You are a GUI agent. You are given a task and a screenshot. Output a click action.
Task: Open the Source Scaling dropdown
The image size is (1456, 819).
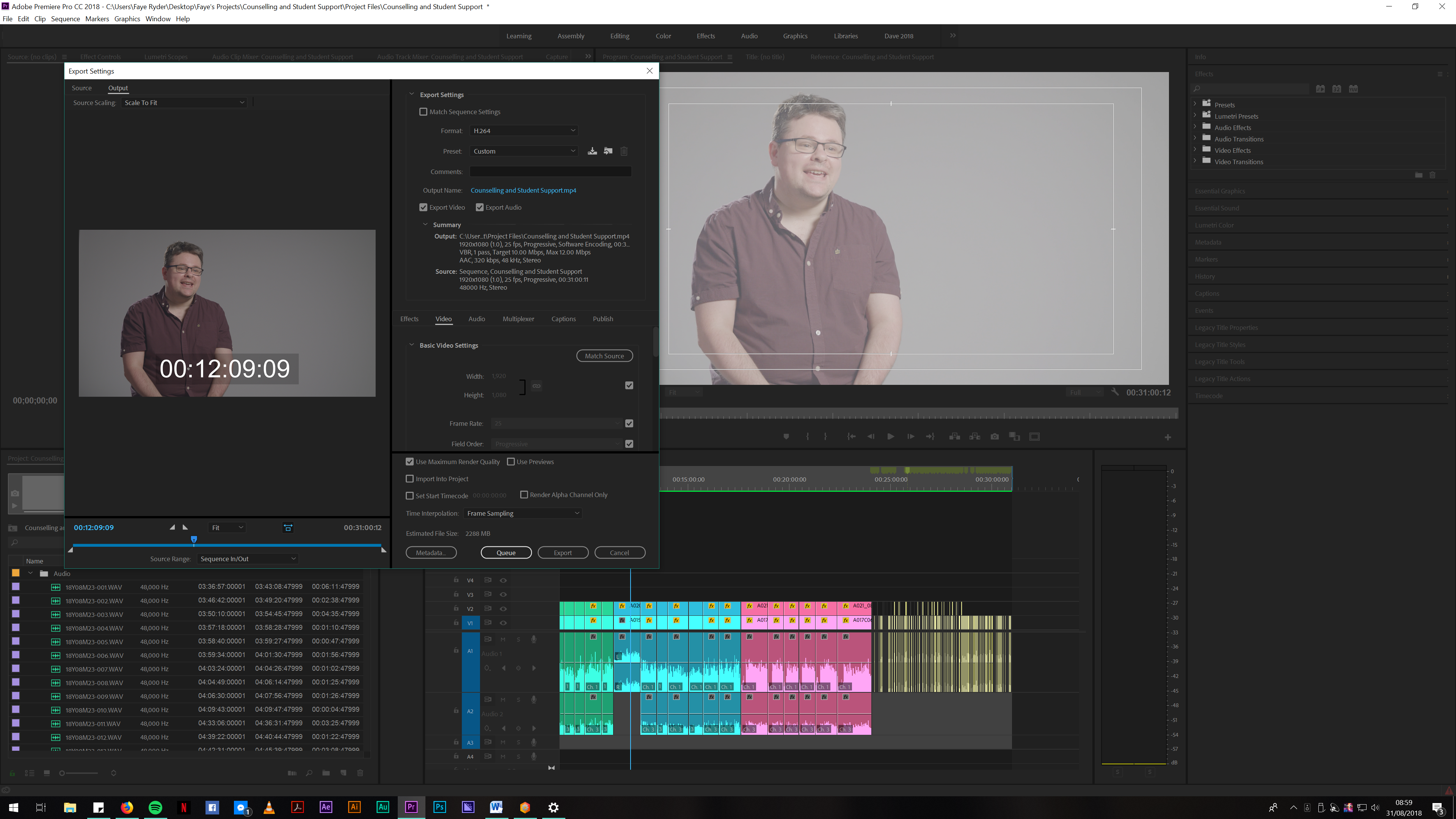coord(184,103)
